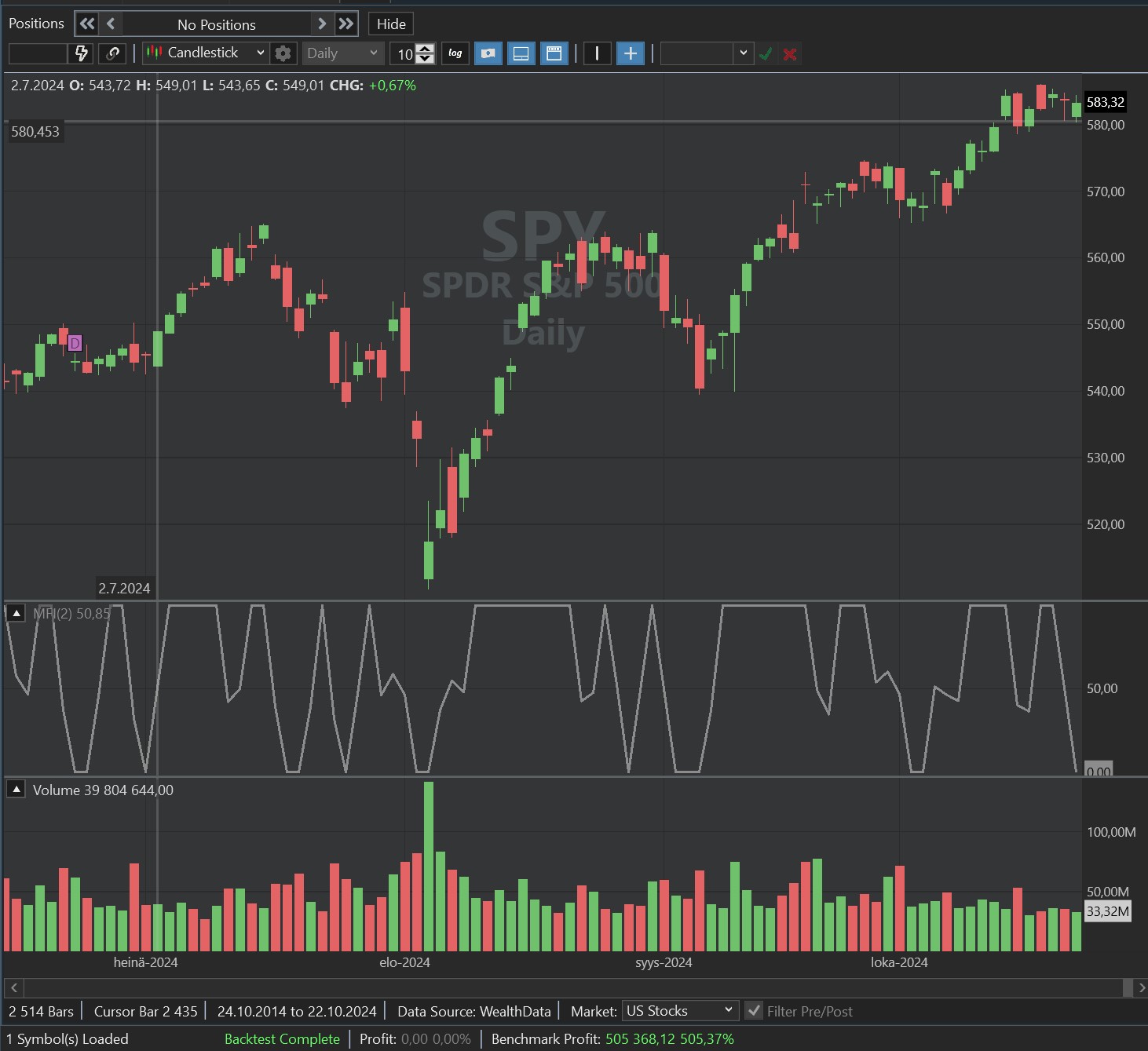Click the chain link icon
This screenshot has height=1051, width=1148.
click(x=112, y=53)
